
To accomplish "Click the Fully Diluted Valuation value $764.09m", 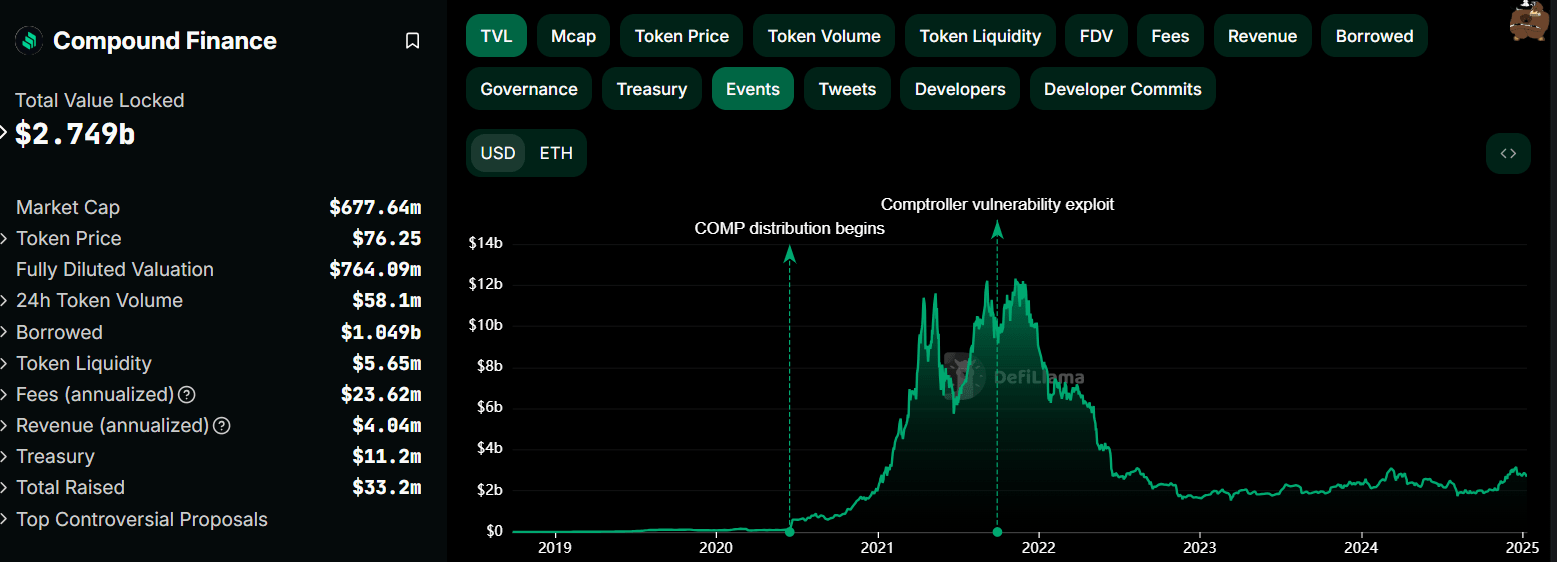I will [x=375, y=269].
